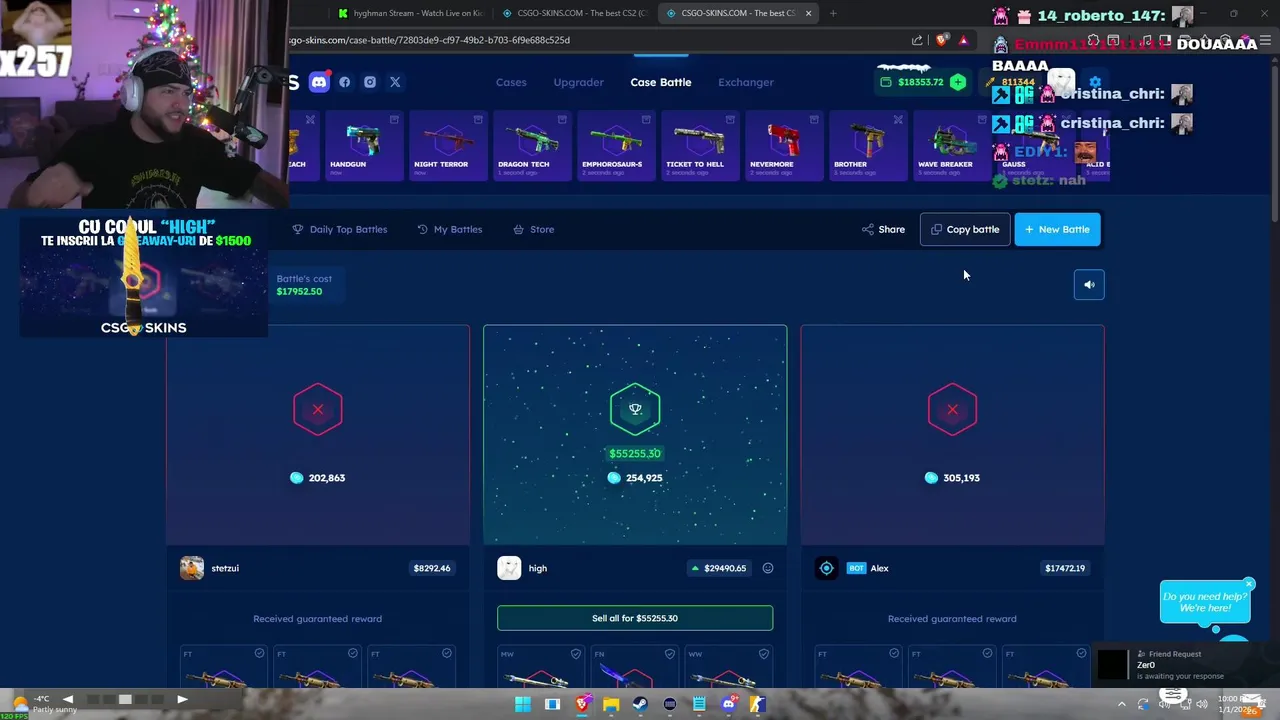Open the Discord link icon

[319, 82]
